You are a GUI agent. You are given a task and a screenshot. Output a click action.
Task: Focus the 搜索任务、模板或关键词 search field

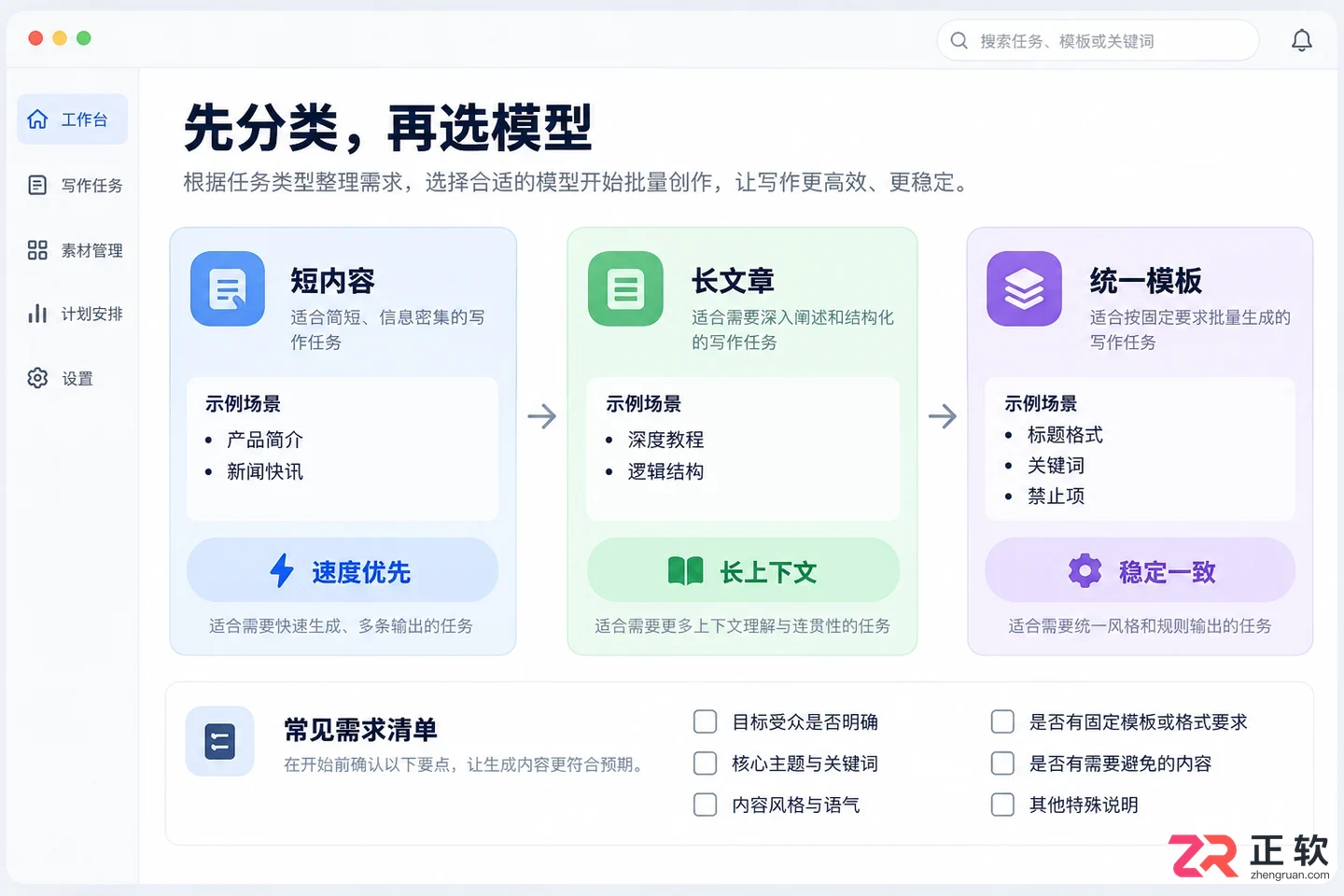coord(1098,40)
